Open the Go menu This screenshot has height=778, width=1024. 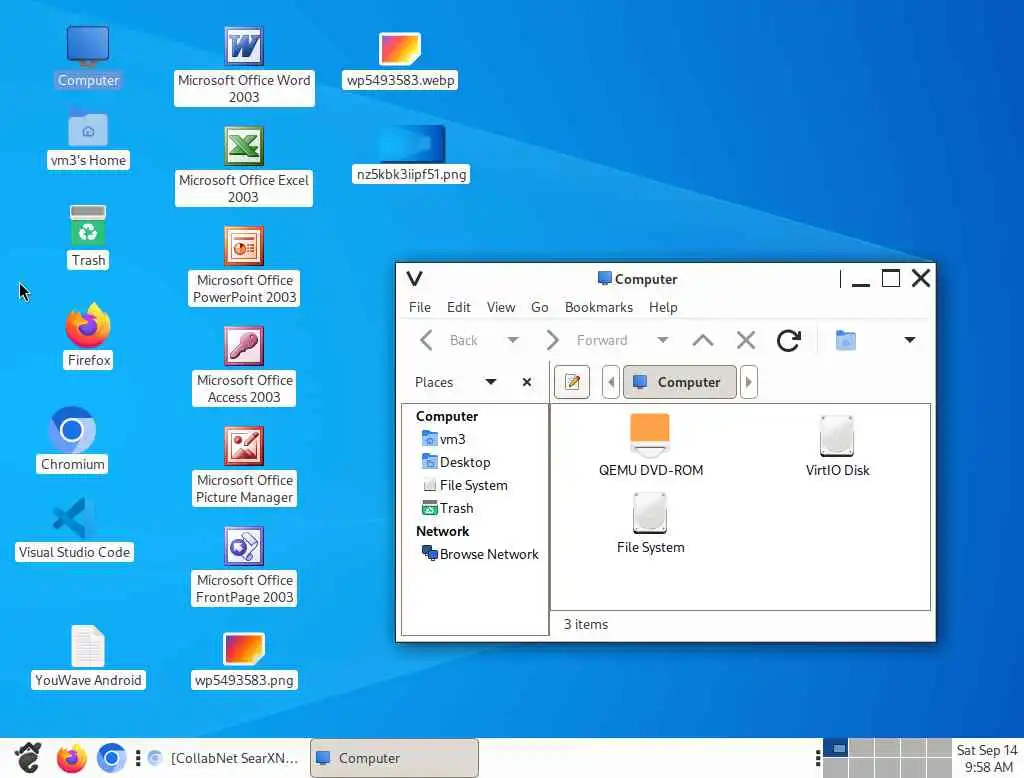pos(539,307)
